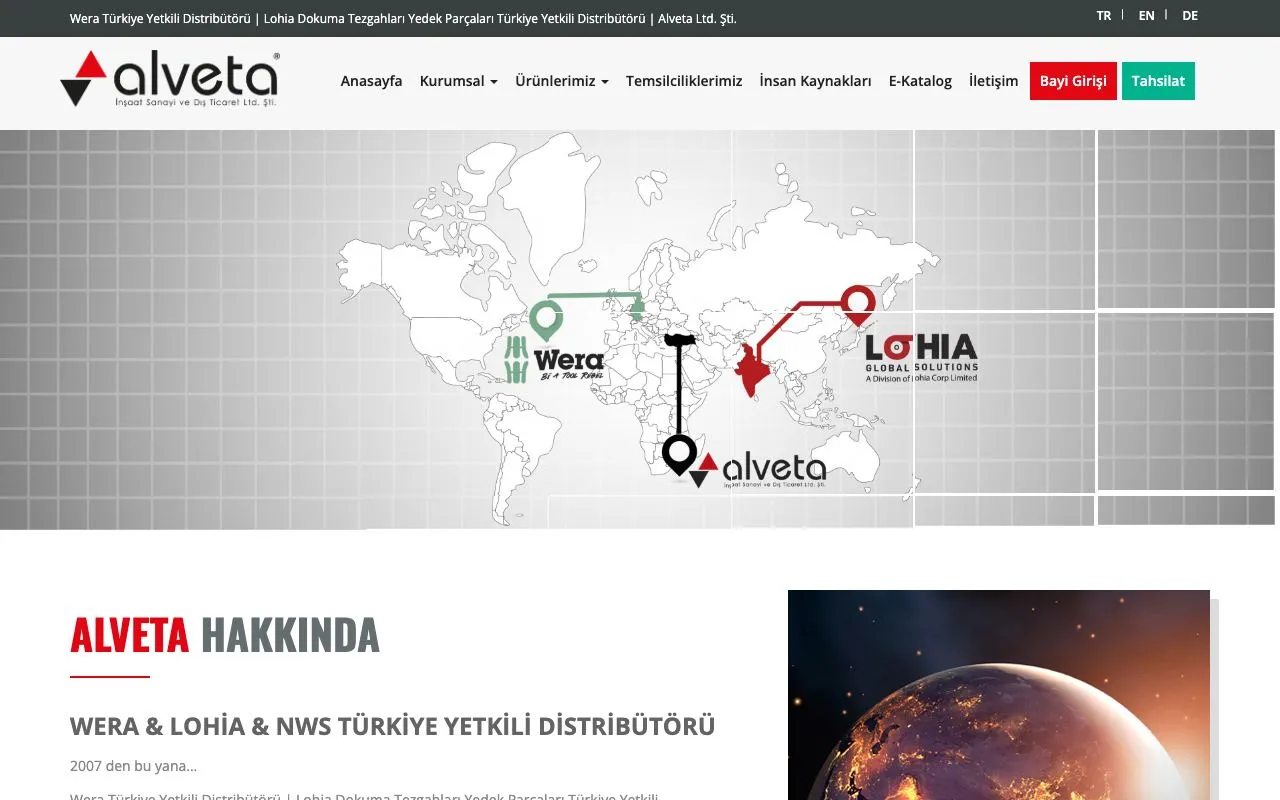
Task: Click the red Lohia map pin
Action: [858, 304]
